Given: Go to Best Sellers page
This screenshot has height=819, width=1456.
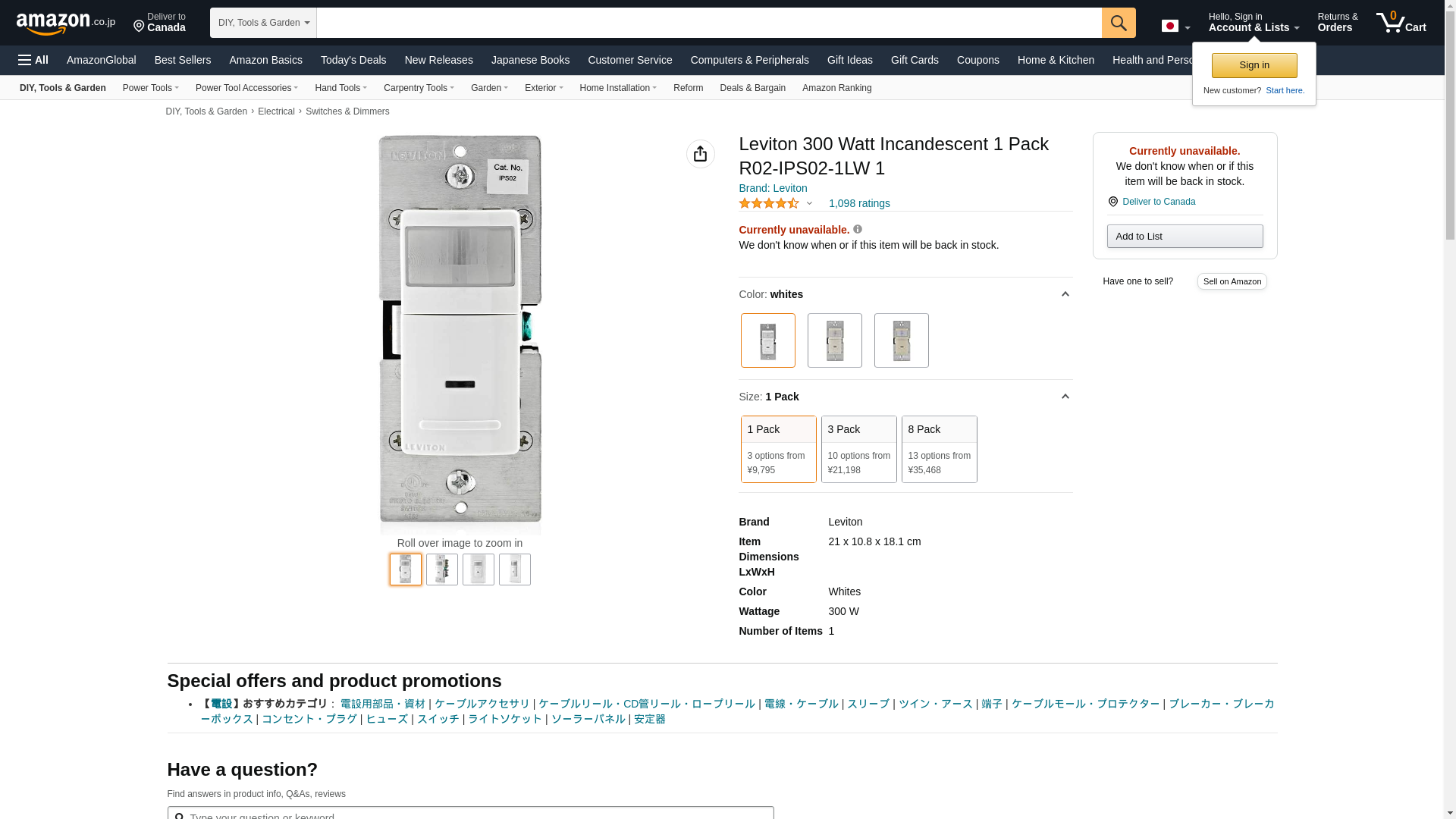Looking at the screenshot, I should click(182, 60).
